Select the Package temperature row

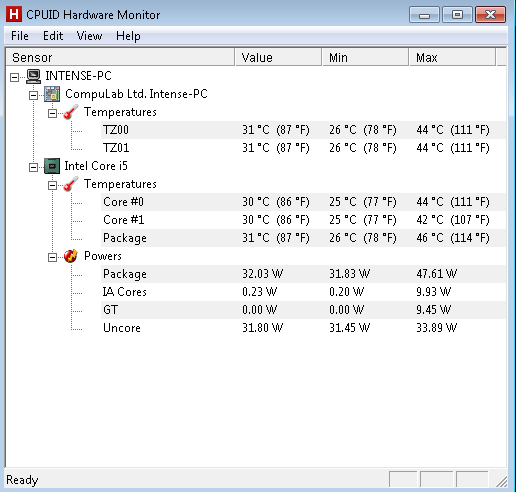click(x=303, y=238)
